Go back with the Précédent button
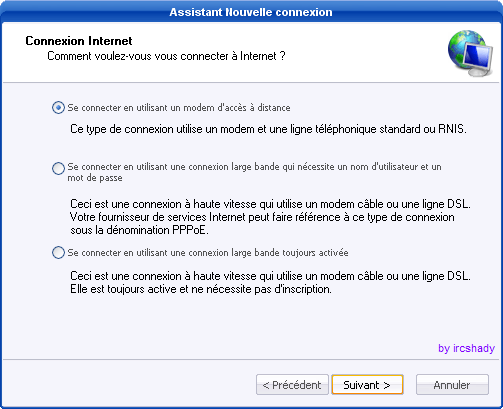This screenshot has height=409, width=503. (292, 385)
